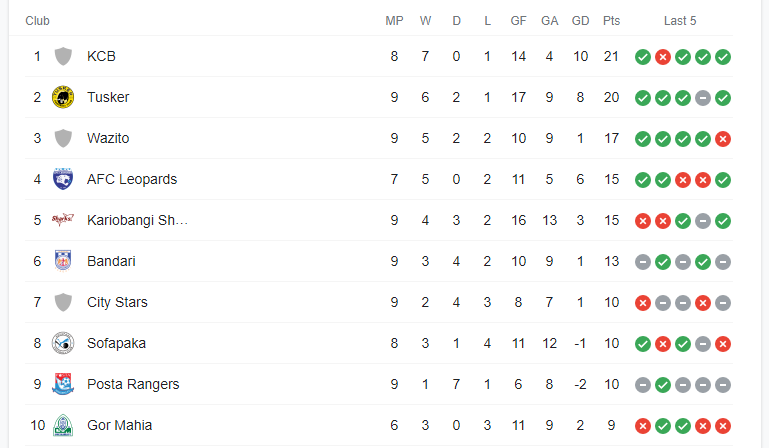Click Wazito's most recent loss icon
Screen dimensions: 769x448
click(723, 139)
